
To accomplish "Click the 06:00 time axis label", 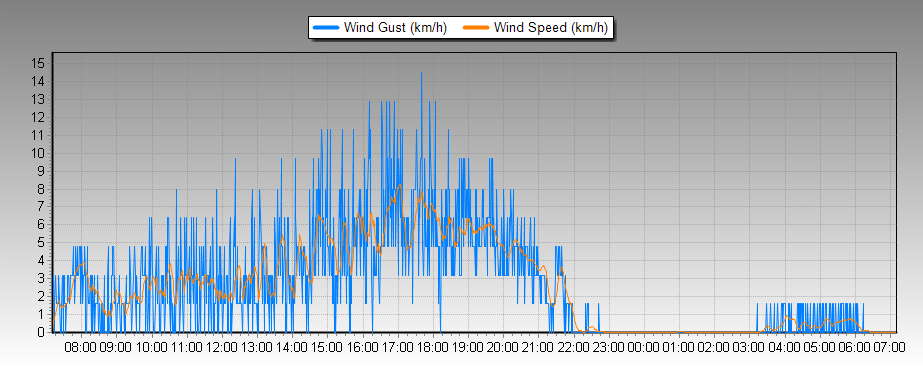I will pos(854,347).
